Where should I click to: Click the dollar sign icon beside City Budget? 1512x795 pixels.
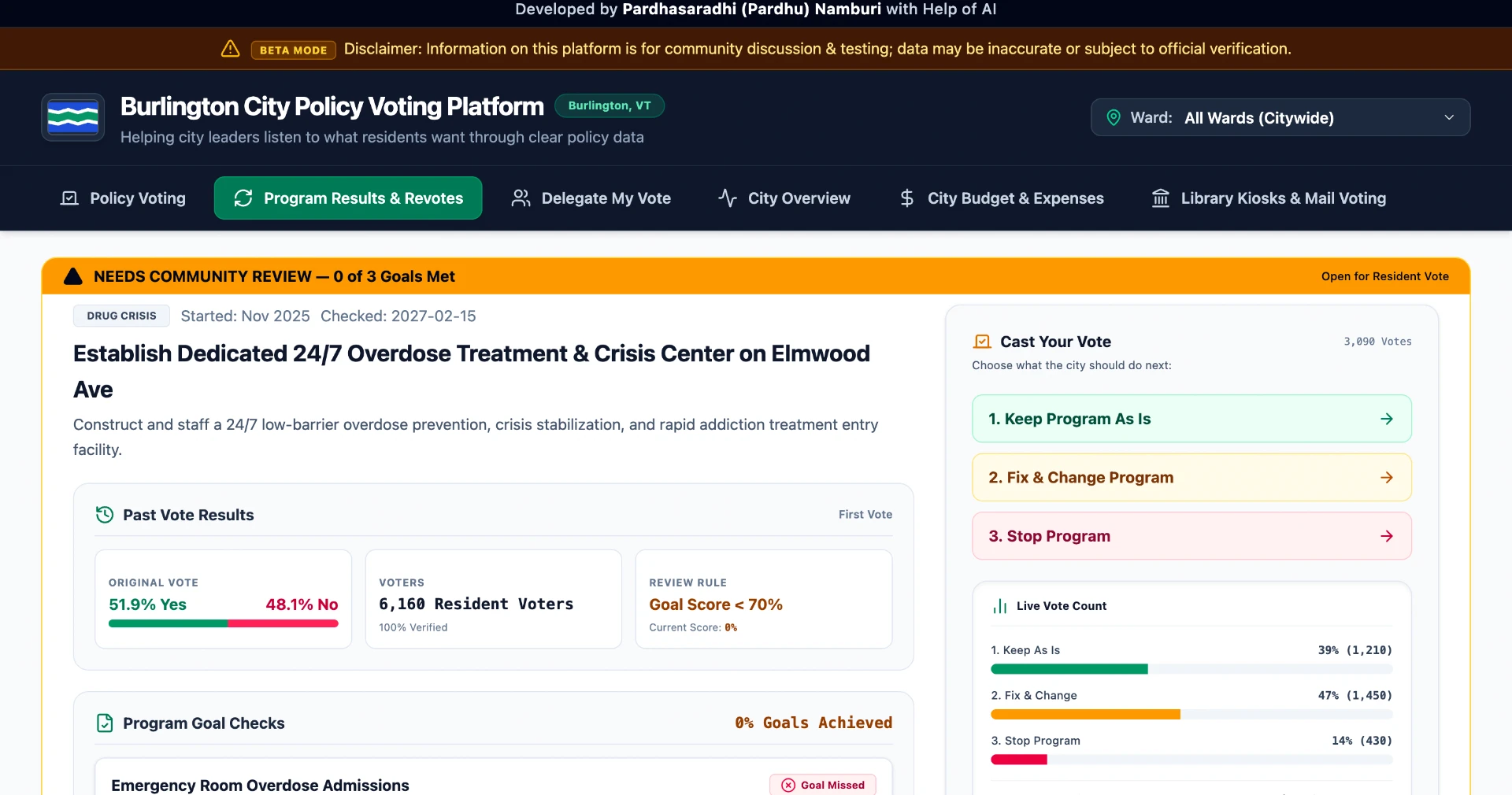click(x=907, y=198)
